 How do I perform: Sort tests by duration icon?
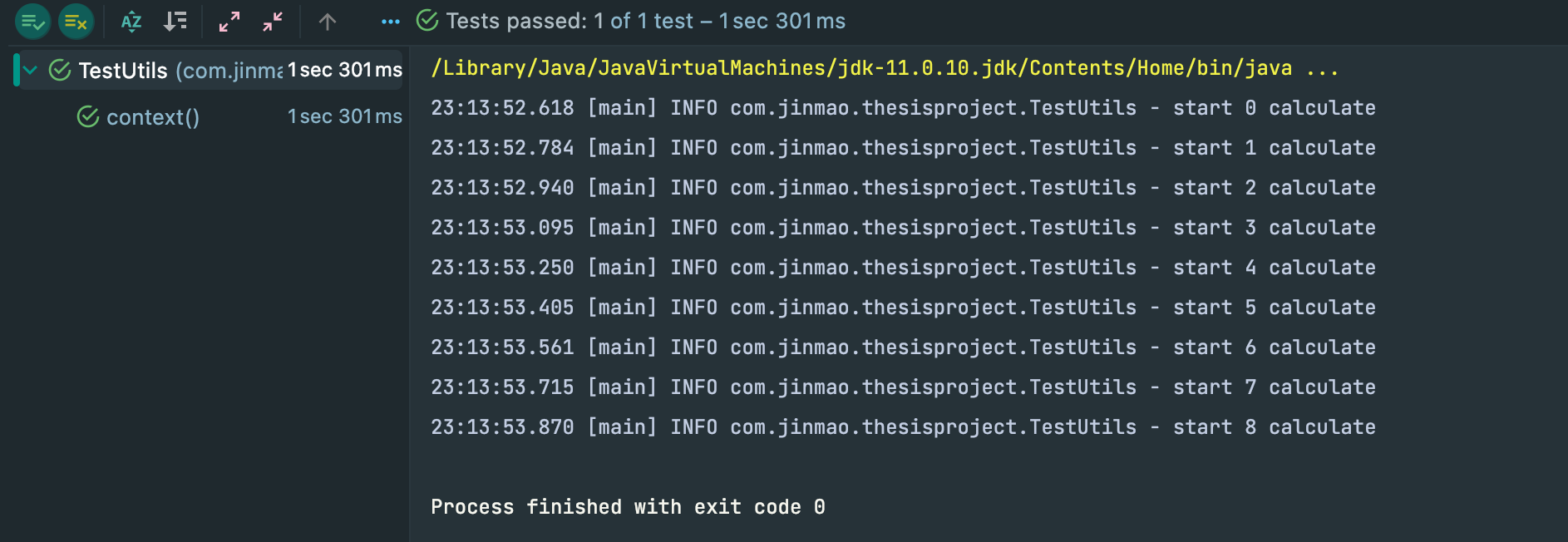coord(175,22)
